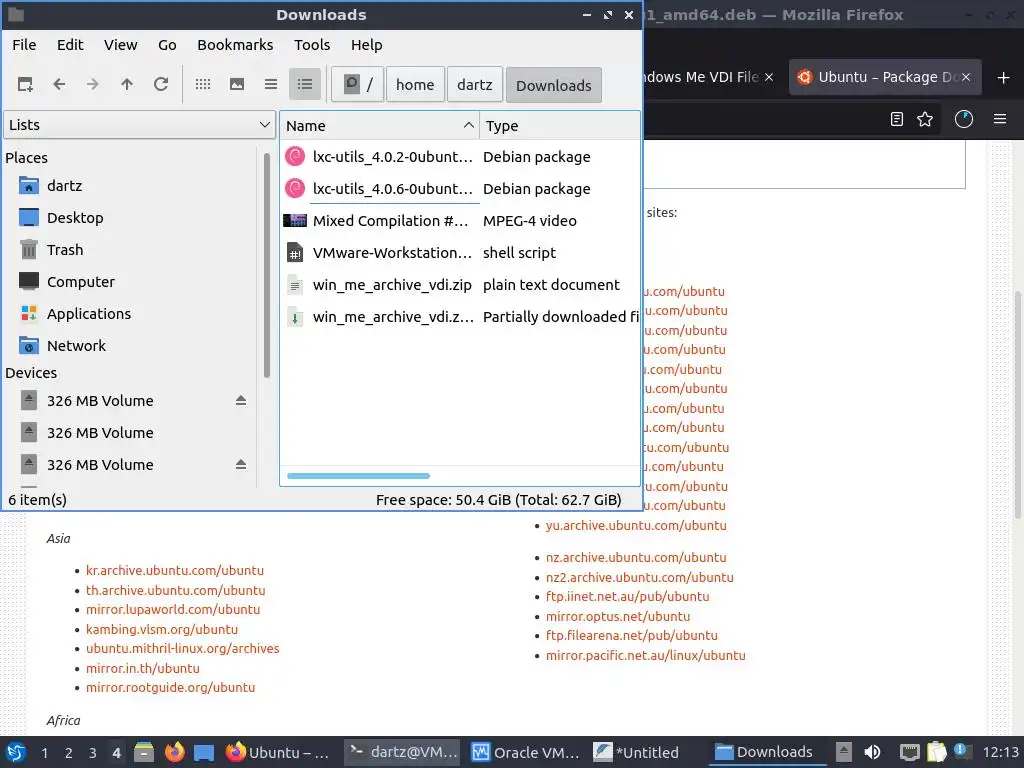The width and height of the screenshot is (1024, 768).
Task: Switch to Oracle VM VirtualBox taskbar entry
Action: 526,752
